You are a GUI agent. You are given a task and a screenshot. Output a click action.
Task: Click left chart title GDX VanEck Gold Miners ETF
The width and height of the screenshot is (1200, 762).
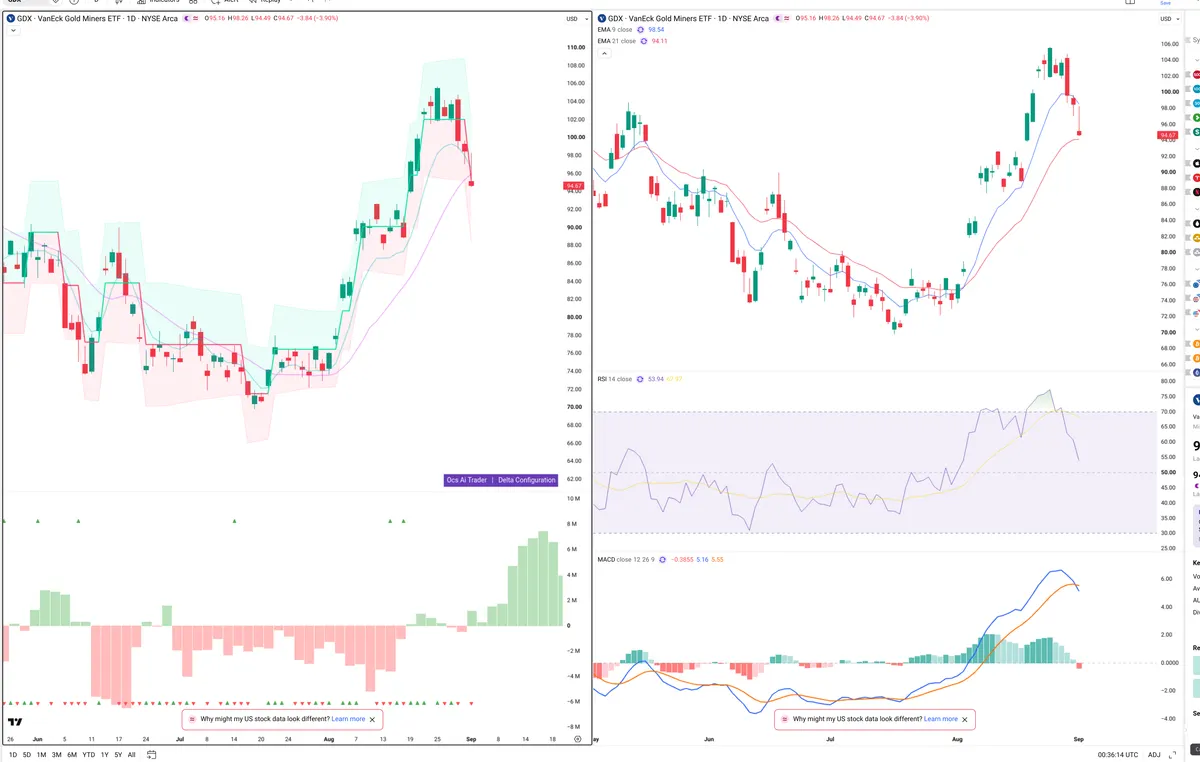click(97, 18)
